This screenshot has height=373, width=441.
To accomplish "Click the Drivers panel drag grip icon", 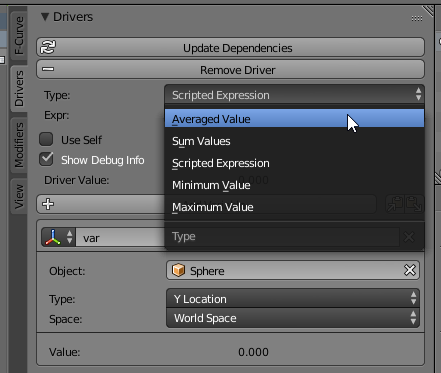I will [x=417, y=18].
